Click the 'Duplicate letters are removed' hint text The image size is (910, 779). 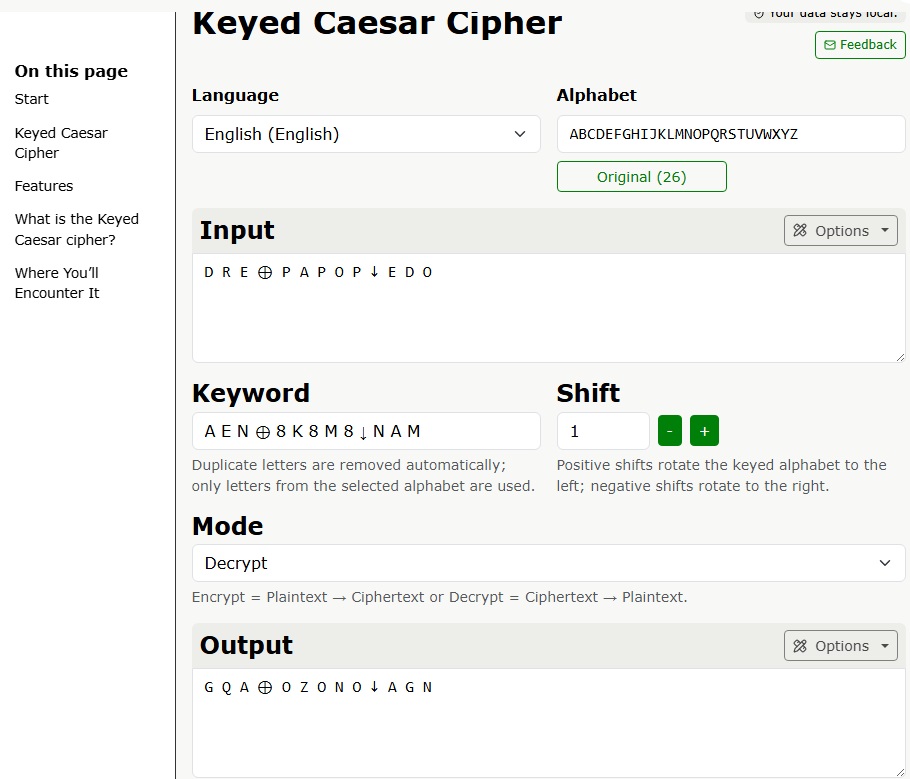pos(363,475)
